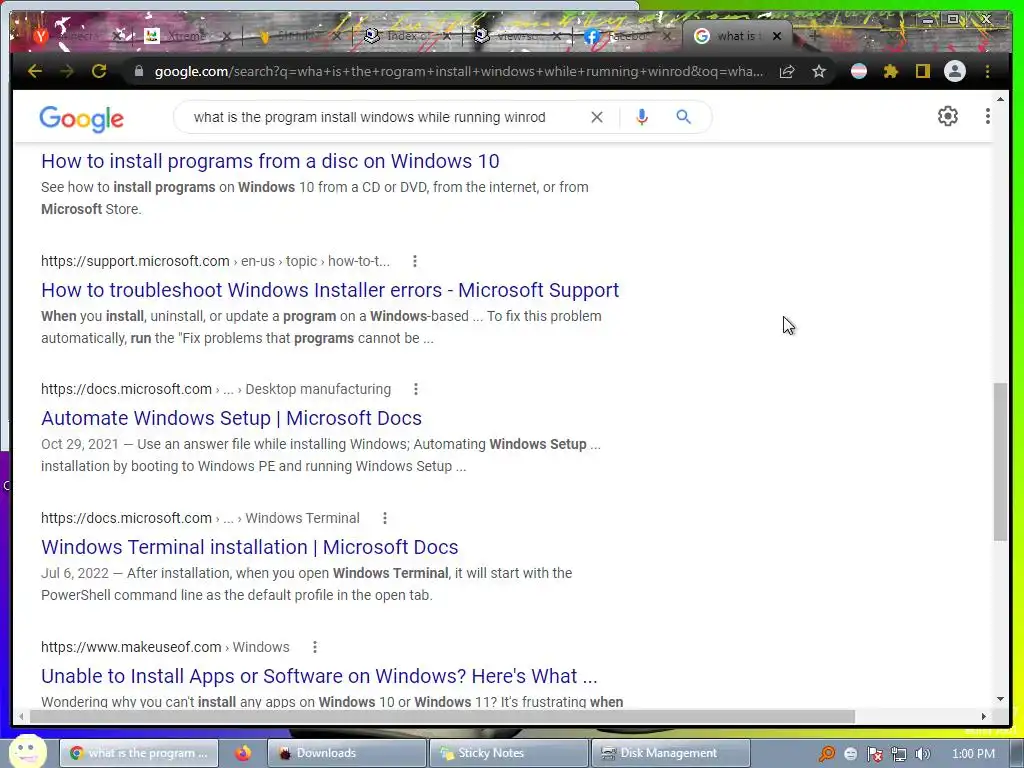This screenshot has height=768, width=1024.
Task: Click the https://www.makeuseof.com › Windows breadcrumb
Action: [x=165, y=647]
